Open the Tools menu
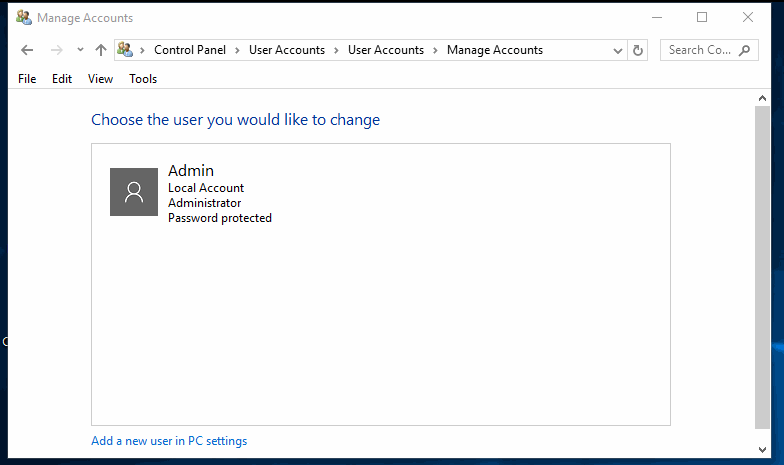Viewport: 784px width, 465px height. coord(143,79)
